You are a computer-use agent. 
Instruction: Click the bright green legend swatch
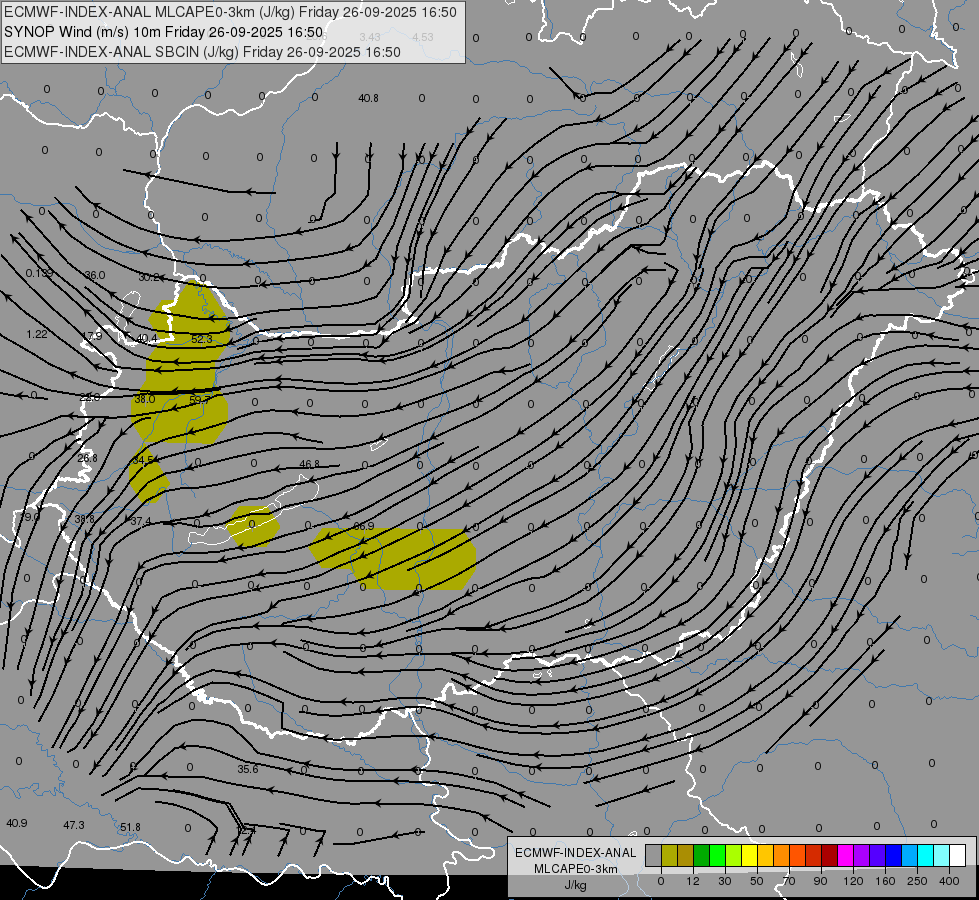point(717,855)
